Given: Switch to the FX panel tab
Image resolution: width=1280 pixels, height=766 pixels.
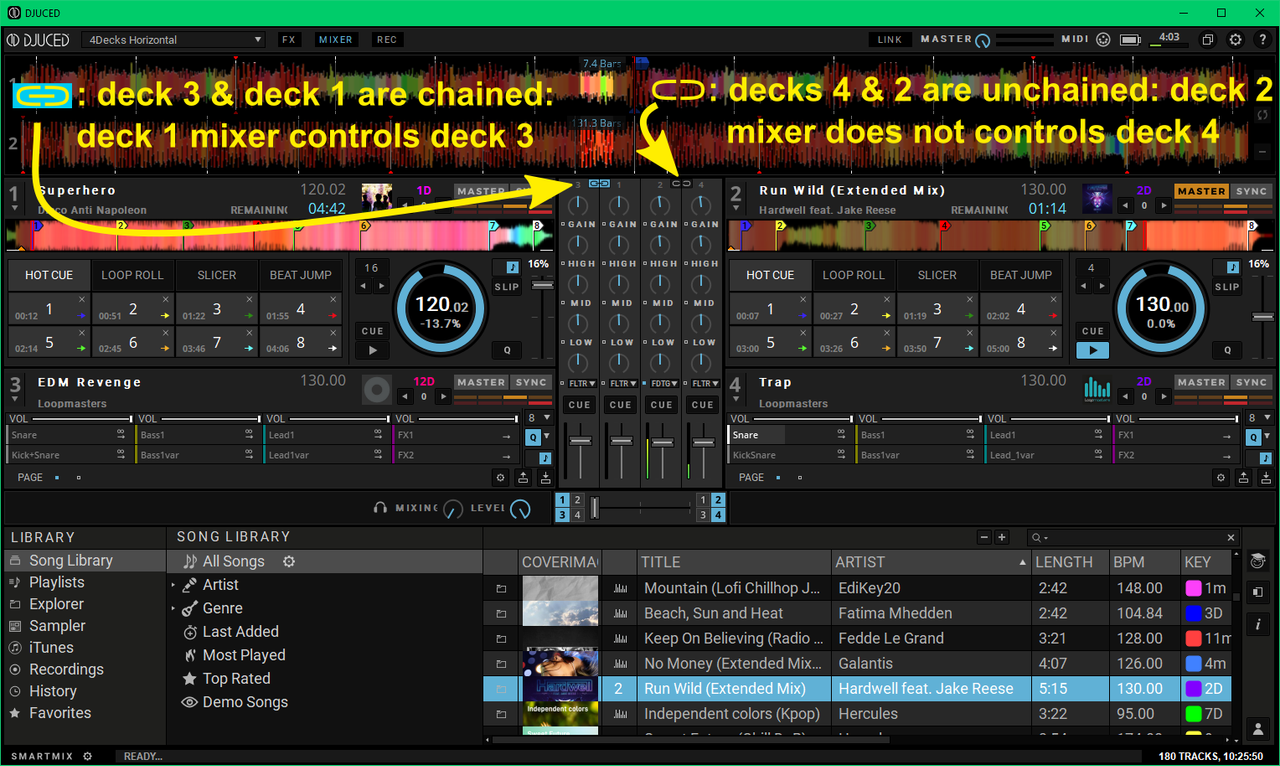Looking at the screenshot, I should (289, 40).
